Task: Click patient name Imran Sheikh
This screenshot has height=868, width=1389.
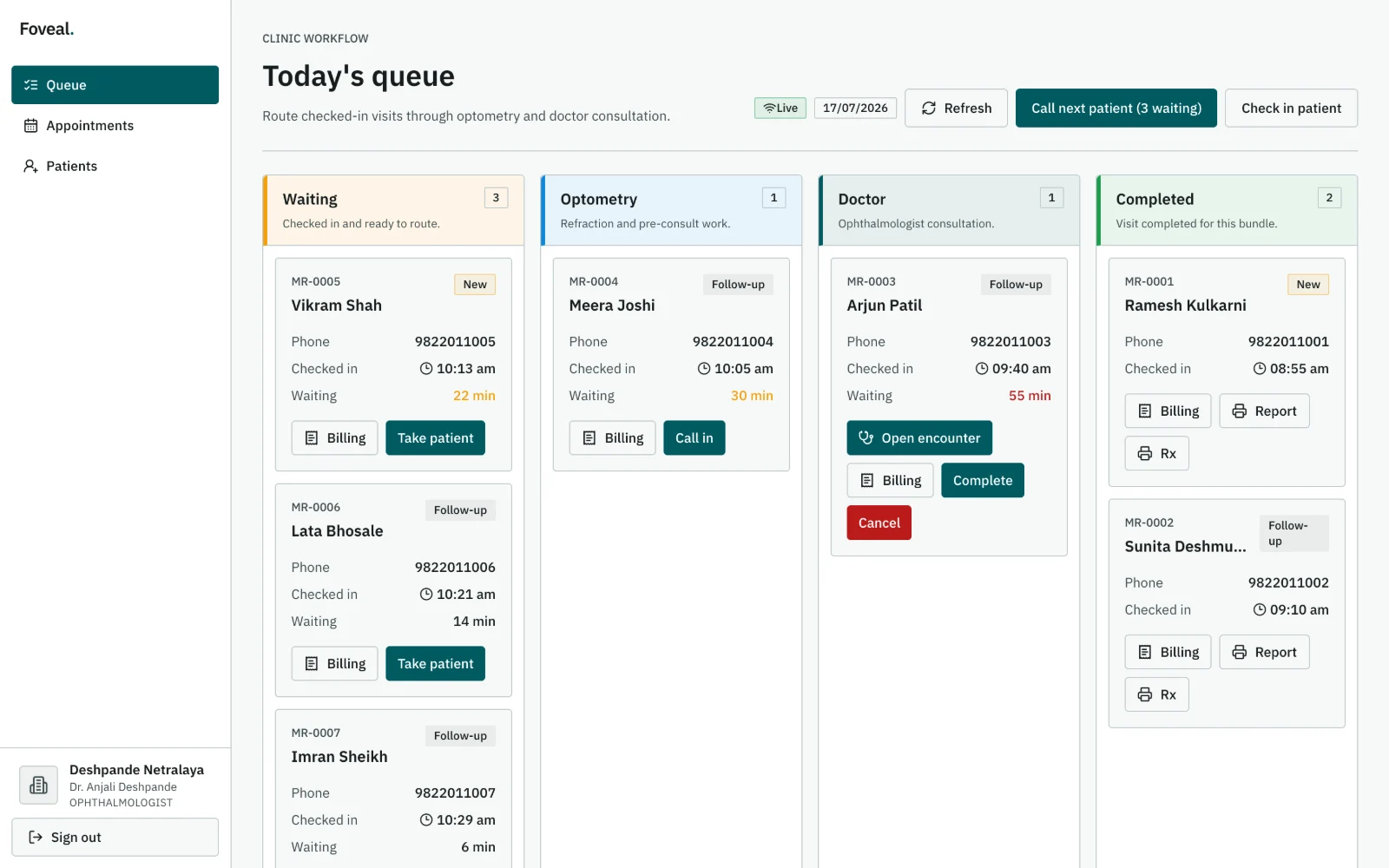Action: [339, 757]
